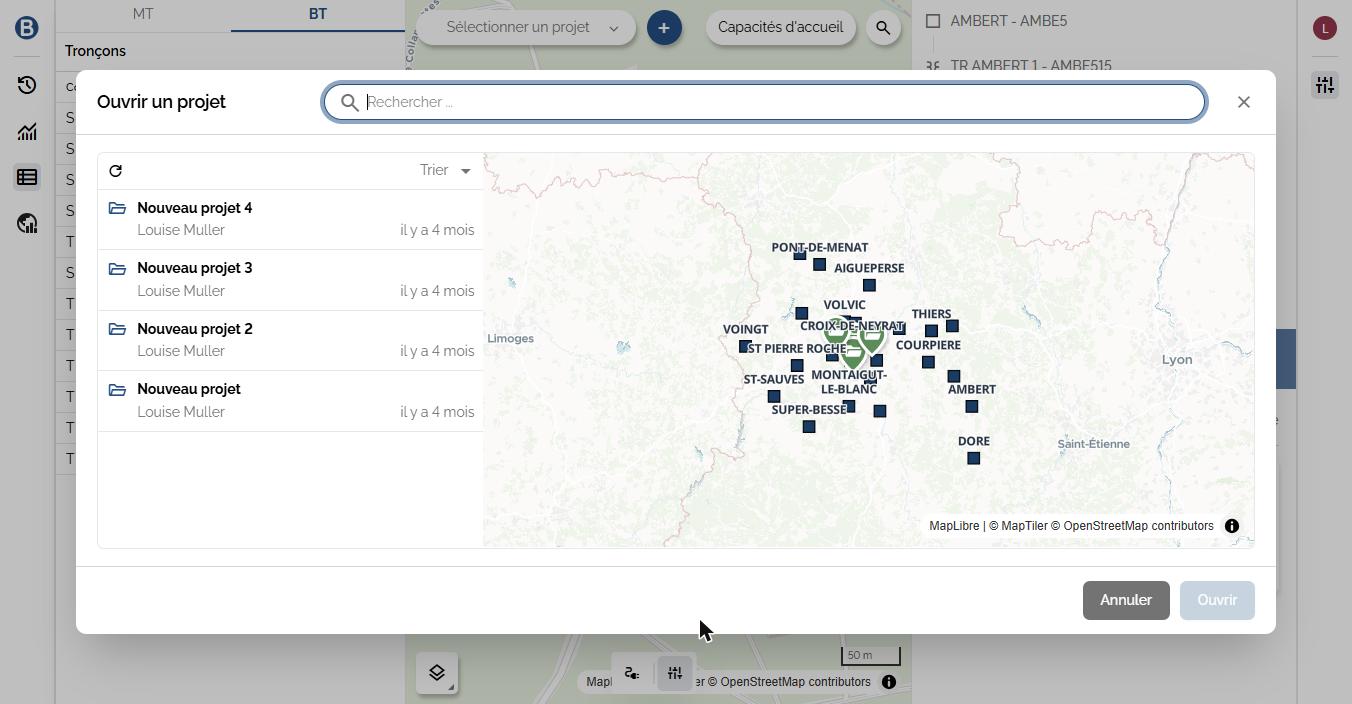Click the refresh project list icon

[116, 171]
